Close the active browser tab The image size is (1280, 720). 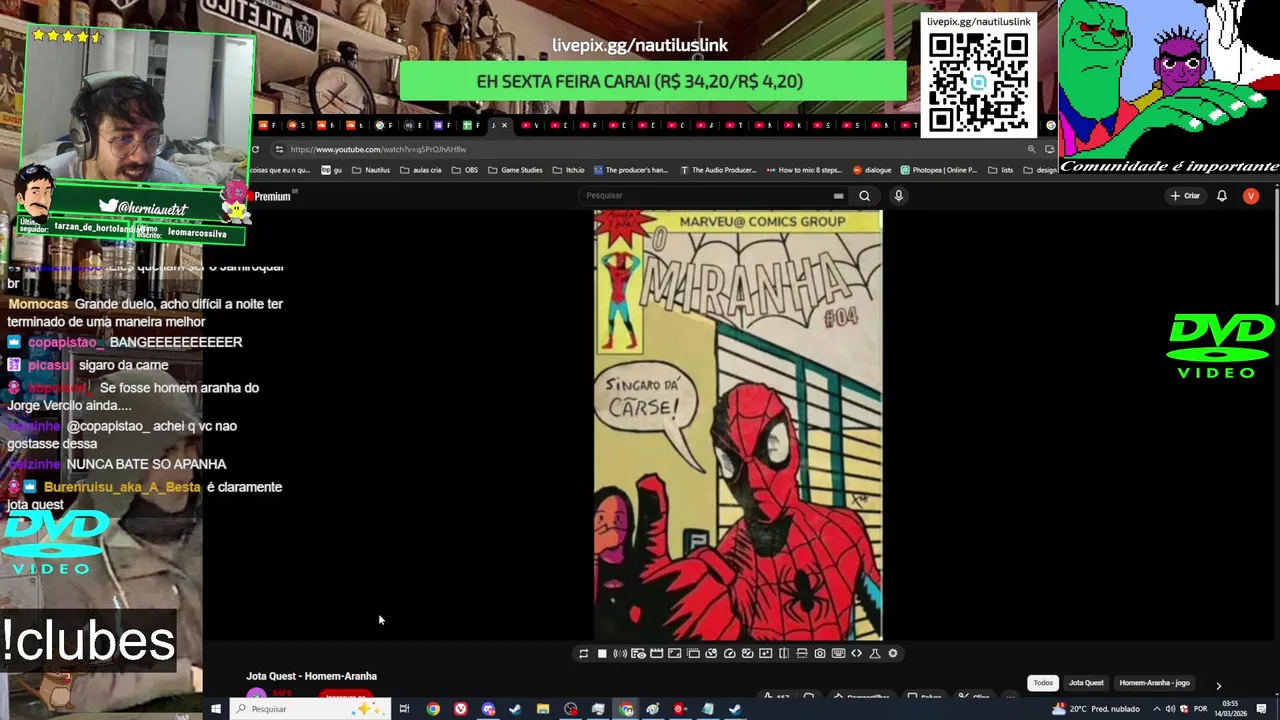tap(504, 125)
